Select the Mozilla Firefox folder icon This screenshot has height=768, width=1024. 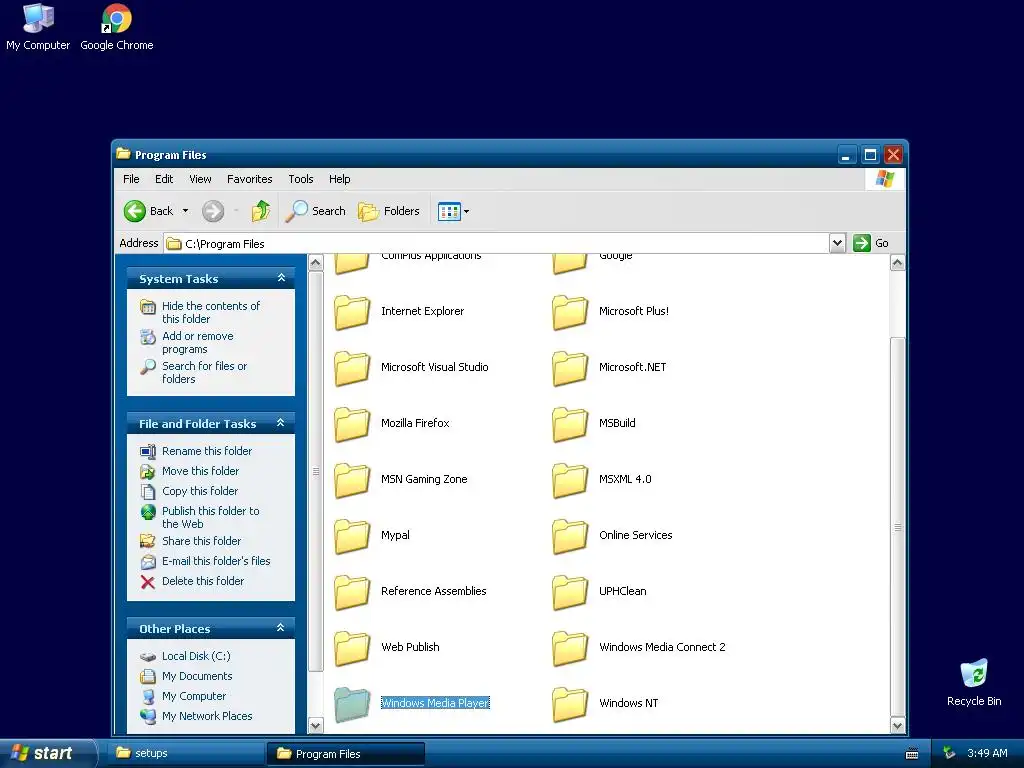pyautogui.click(x=352, y=424)
